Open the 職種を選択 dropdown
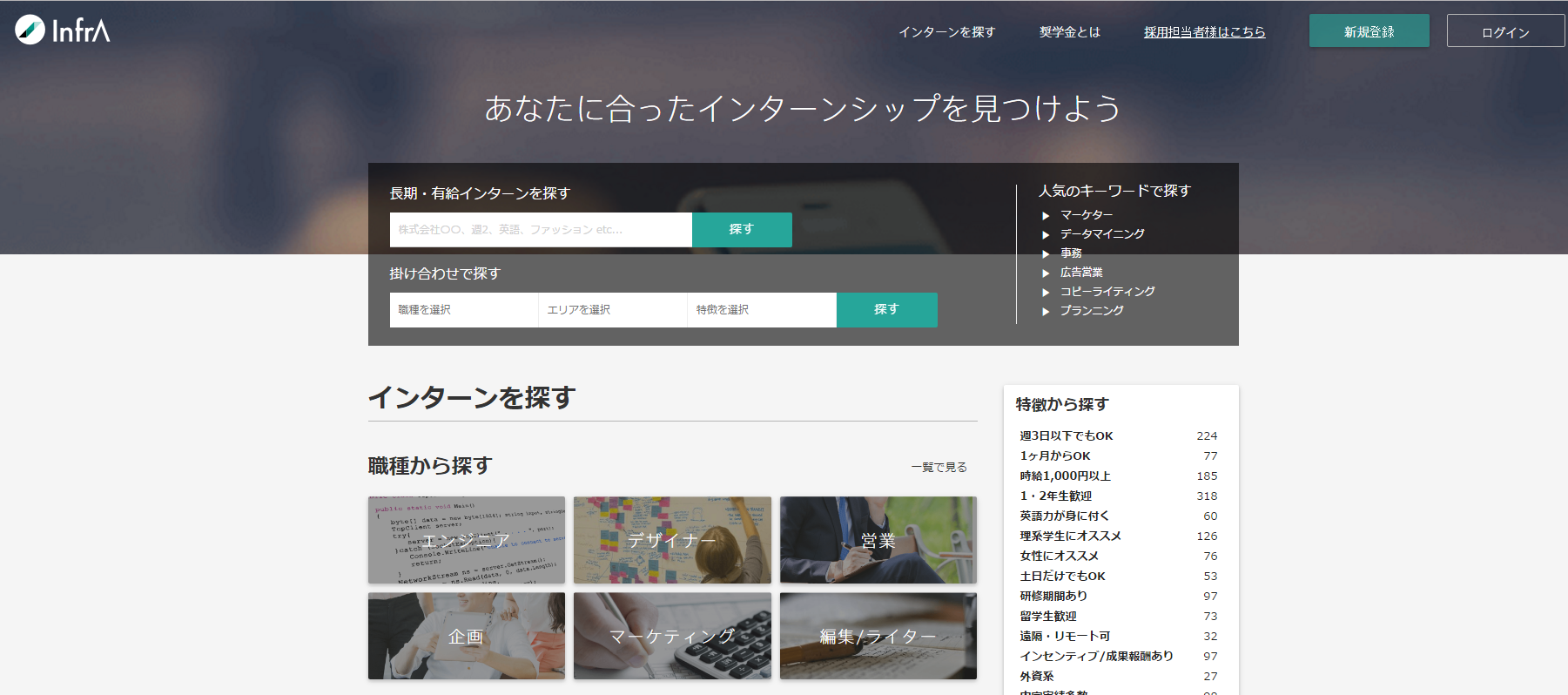Screen dimensions: 1568x695 [464, 310]
